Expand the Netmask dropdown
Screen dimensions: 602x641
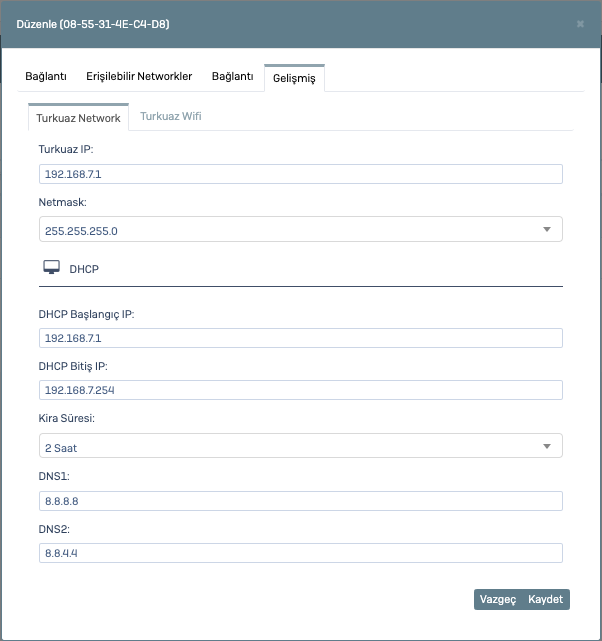pyautogui.click(x=301, y=229)
